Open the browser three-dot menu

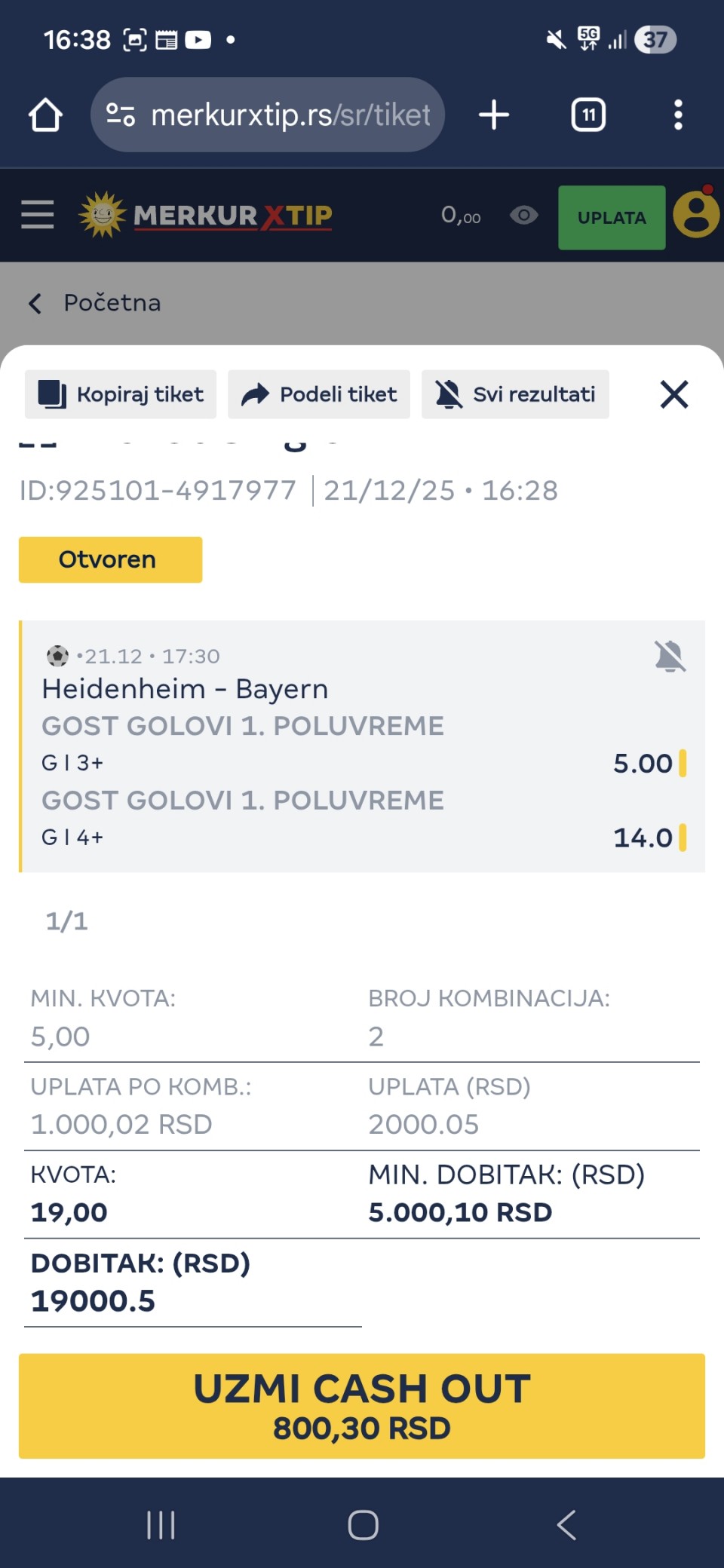point(678,115)
